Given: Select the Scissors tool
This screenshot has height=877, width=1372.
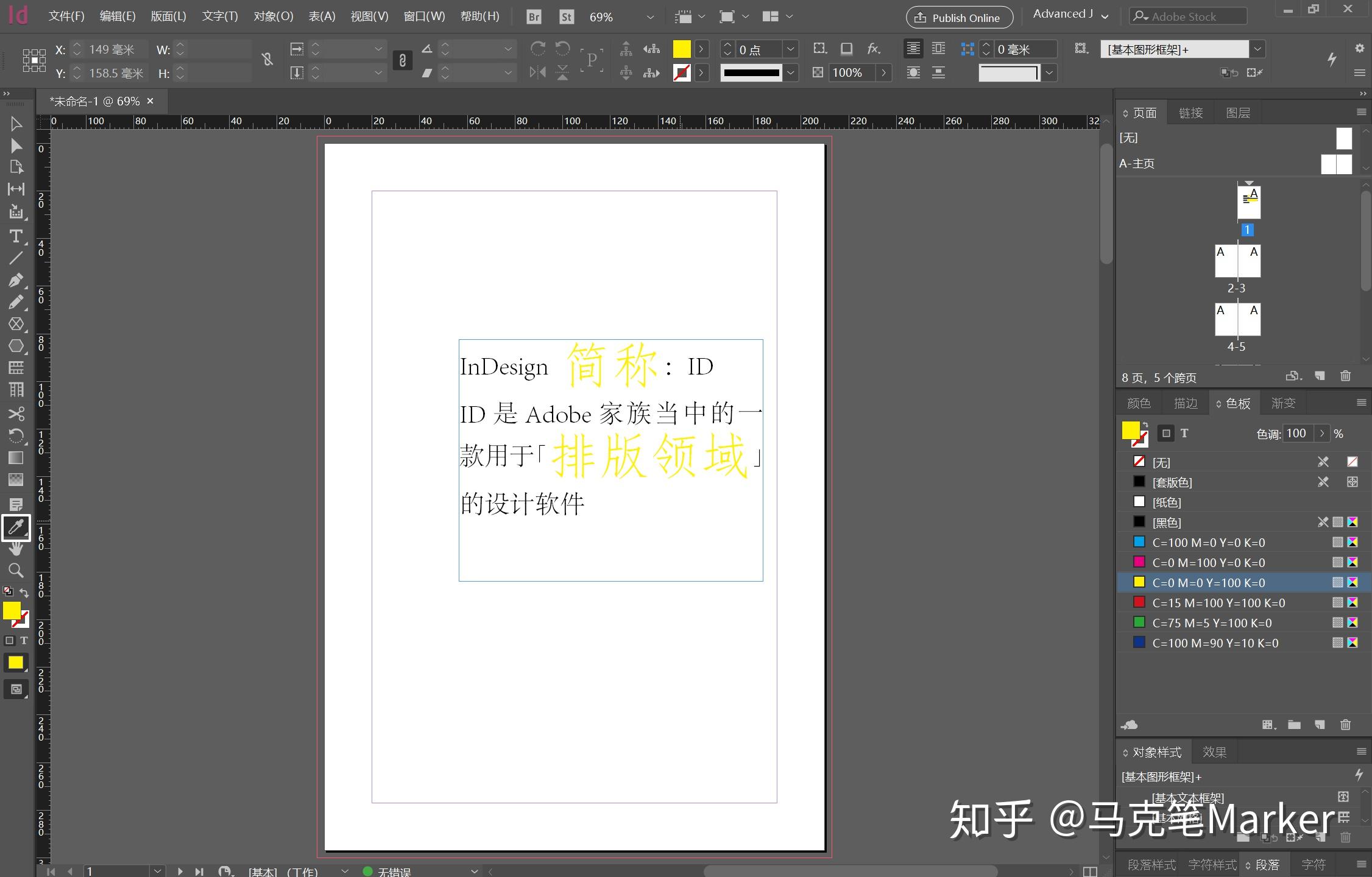Looking at the screenshot, I should pos(16,414).
